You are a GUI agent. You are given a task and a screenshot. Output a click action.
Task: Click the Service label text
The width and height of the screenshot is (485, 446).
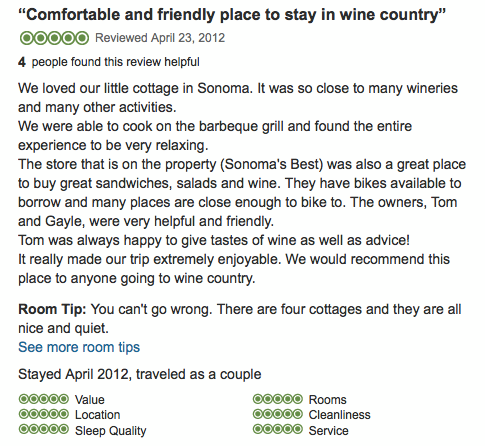coord(328,431)
